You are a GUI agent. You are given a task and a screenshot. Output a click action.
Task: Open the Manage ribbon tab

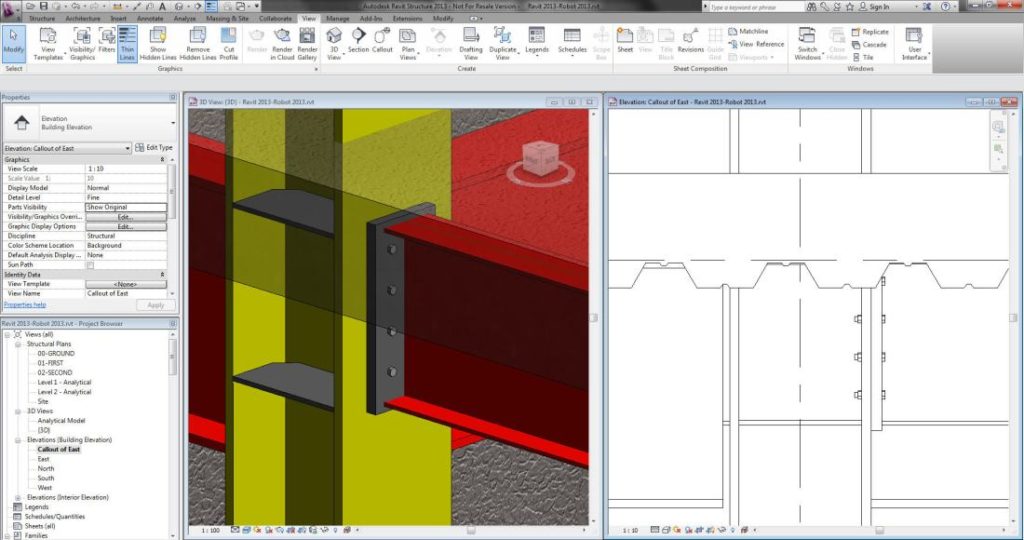point(338,18)
